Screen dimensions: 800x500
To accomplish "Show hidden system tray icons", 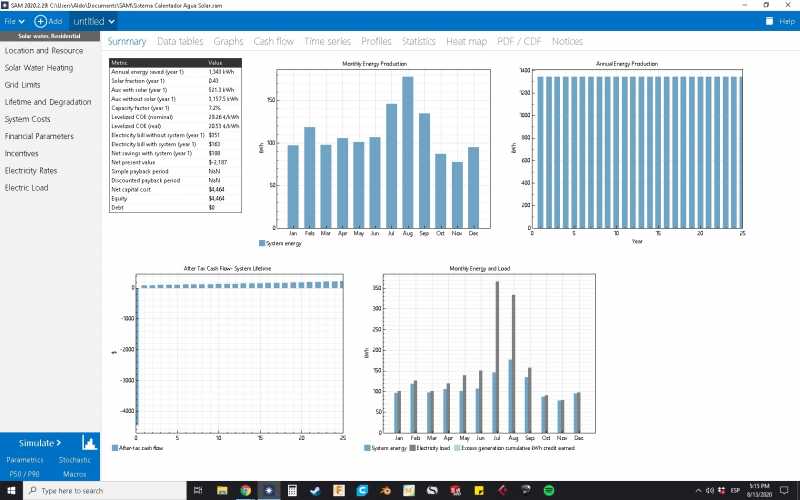I will [x=699, y=491].
